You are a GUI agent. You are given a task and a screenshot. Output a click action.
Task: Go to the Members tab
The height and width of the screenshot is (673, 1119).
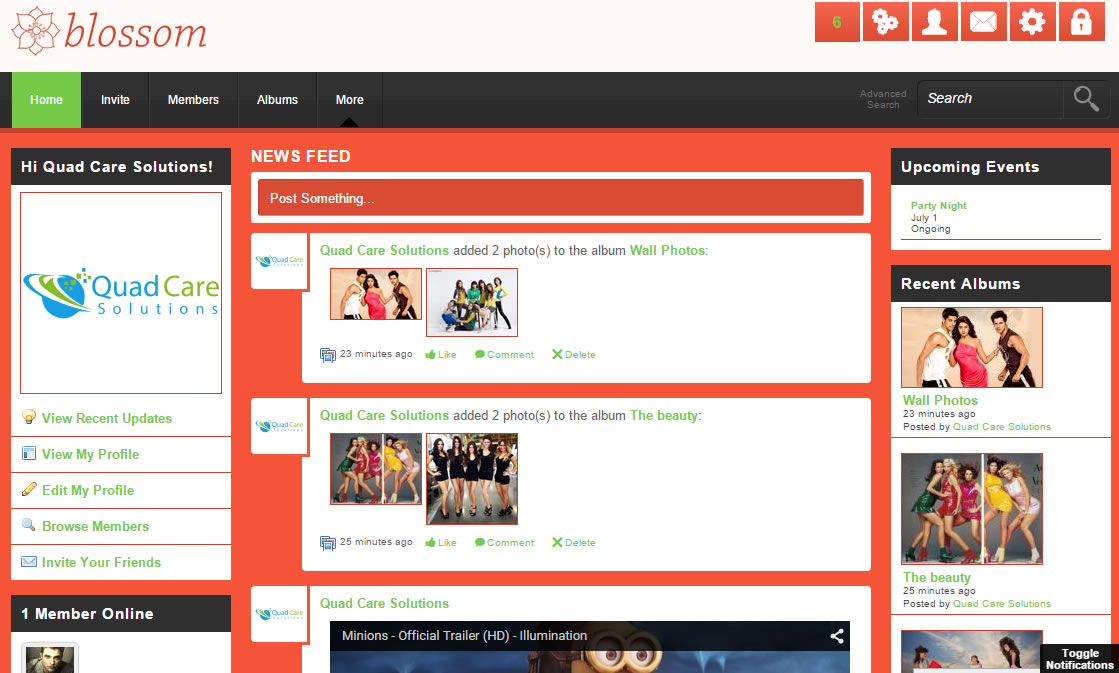tap(193, 100)
